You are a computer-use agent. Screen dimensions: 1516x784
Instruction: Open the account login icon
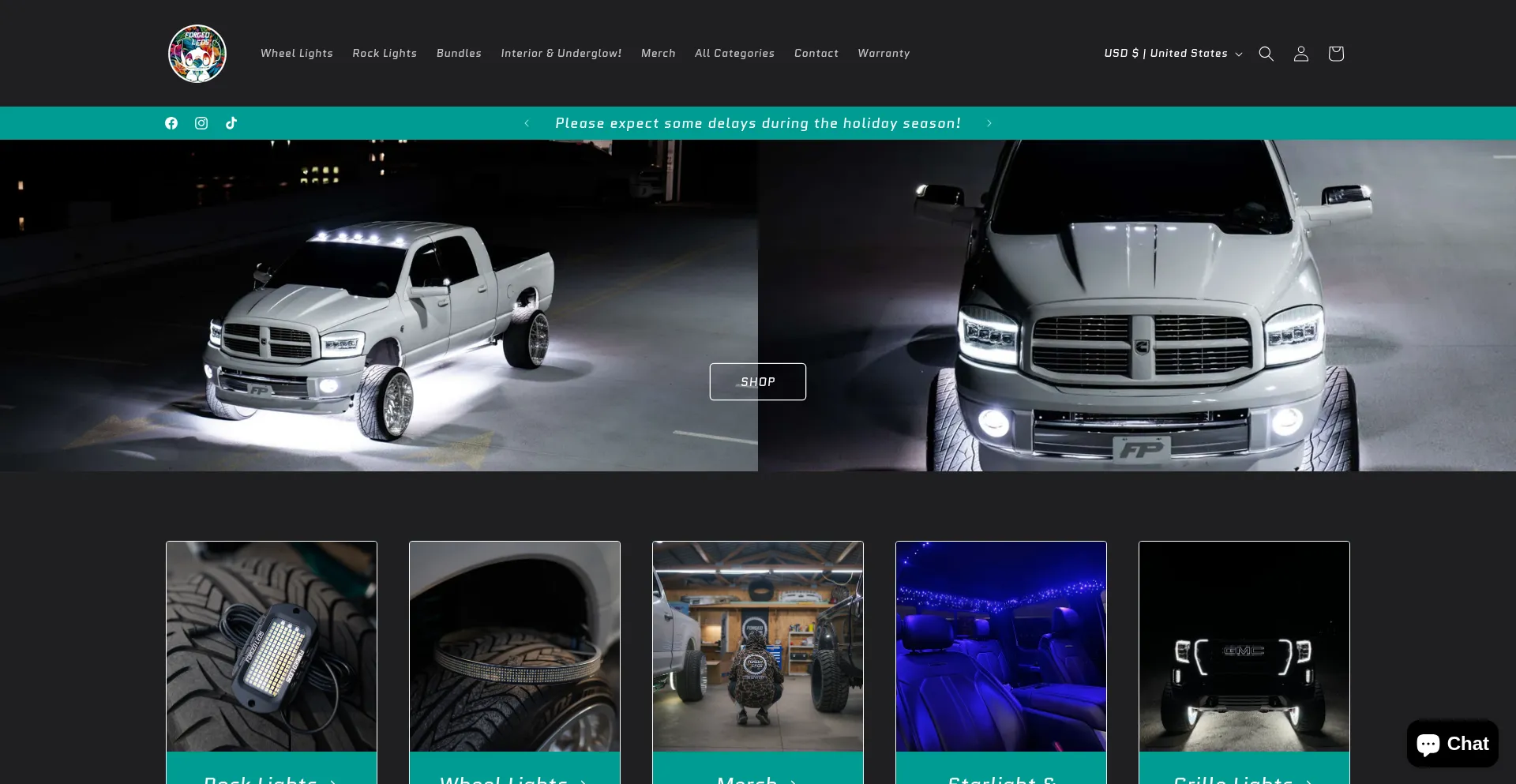coord(1300,54)
